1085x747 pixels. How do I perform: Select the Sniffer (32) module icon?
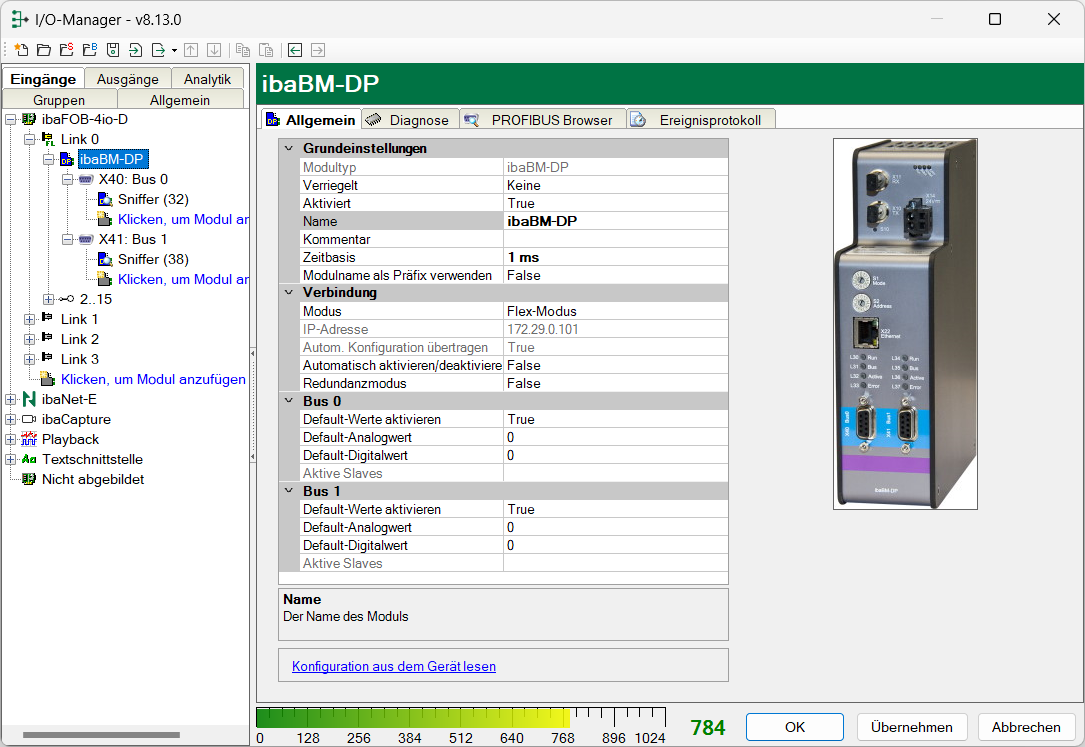click(x=105, y=199)
